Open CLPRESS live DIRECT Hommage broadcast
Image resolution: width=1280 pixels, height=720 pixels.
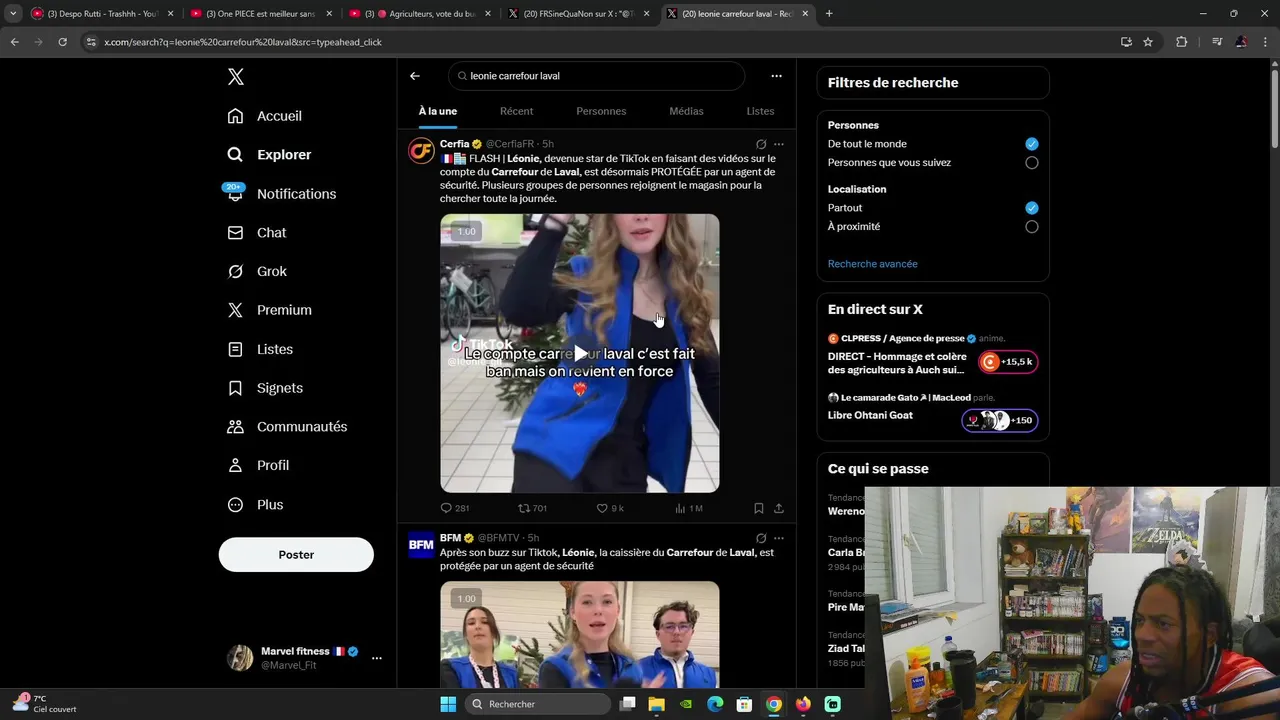[x=896, y=363]
